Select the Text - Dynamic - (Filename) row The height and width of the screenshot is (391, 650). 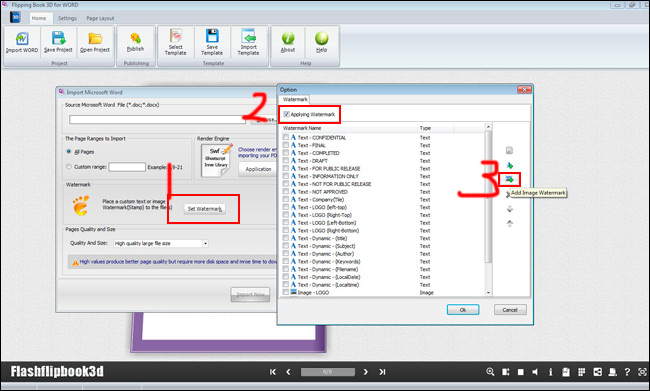(x=383, y=269)
